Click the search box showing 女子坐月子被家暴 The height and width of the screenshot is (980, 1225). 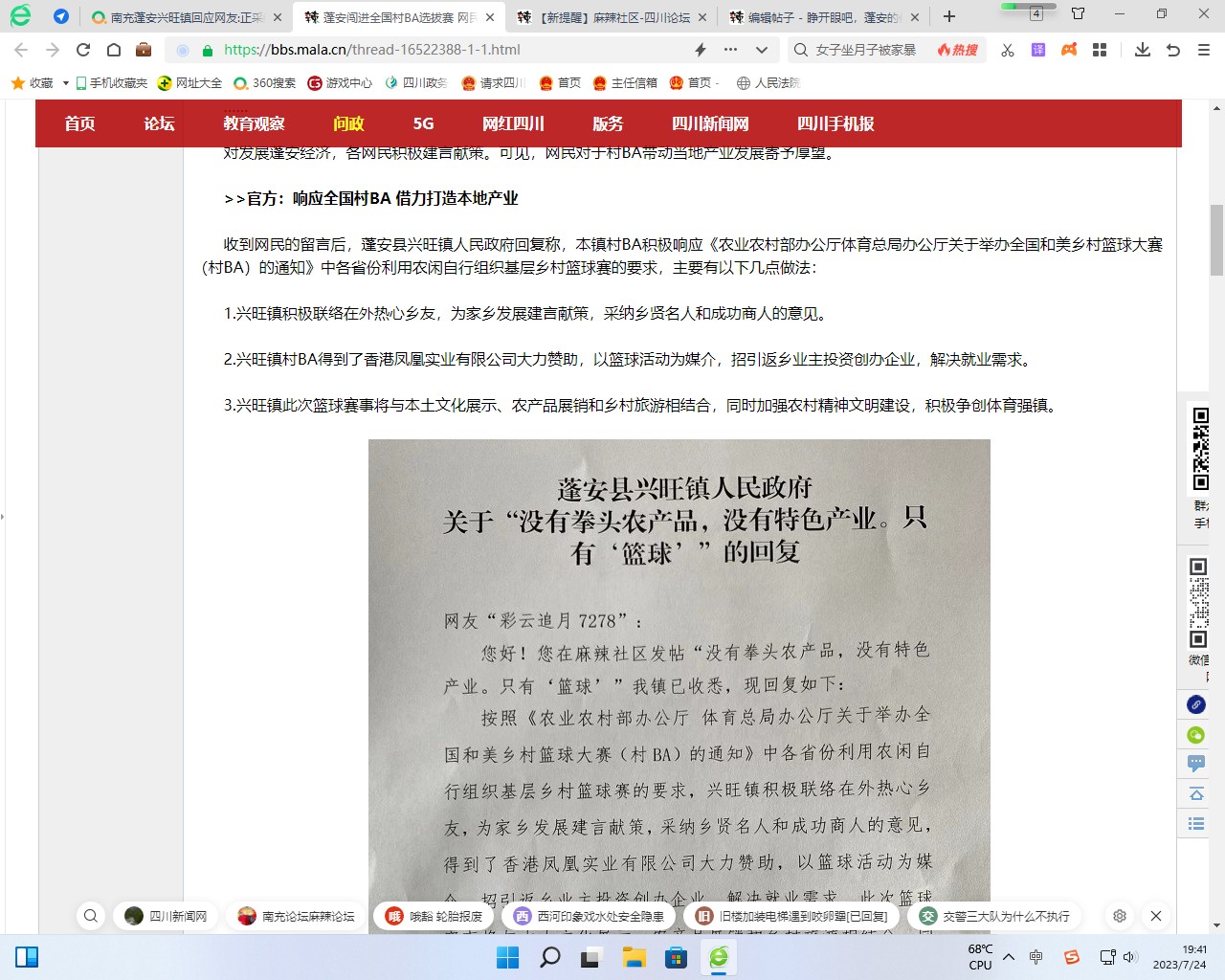click(x=865, y=50)
